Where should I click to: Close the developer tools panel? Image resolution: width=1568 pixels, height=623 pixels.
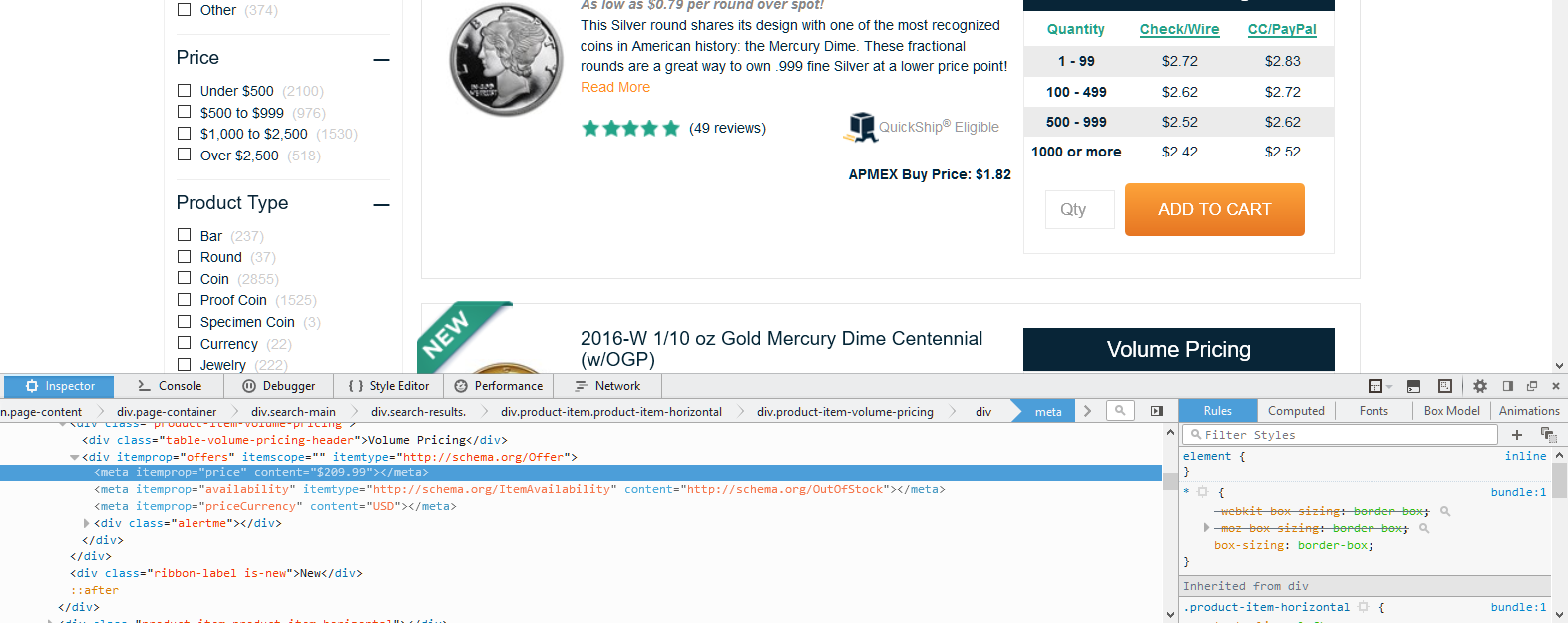(x=1555, y=386)
